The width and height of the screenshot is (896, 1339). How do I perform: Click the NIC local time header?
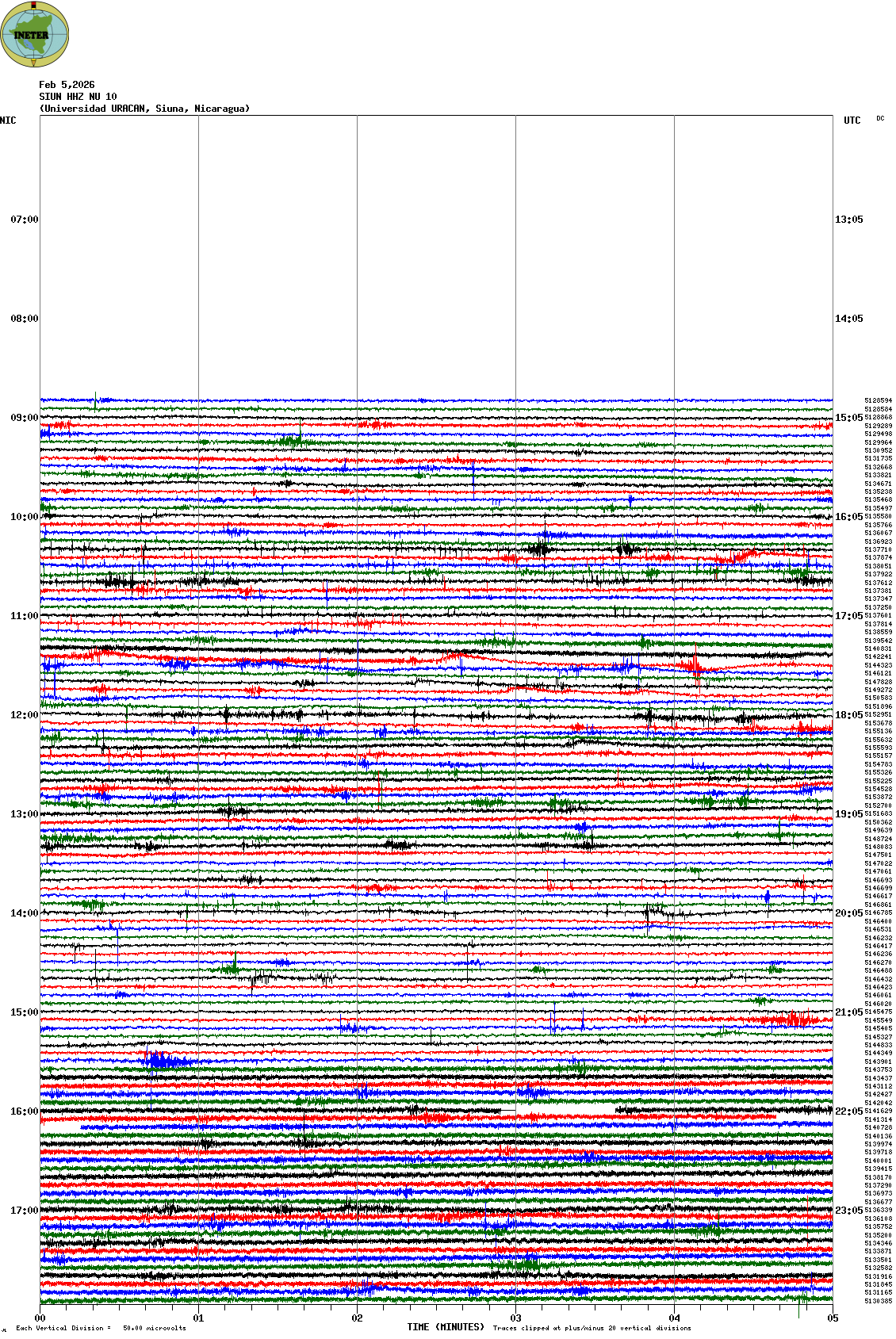pos(9,121)
